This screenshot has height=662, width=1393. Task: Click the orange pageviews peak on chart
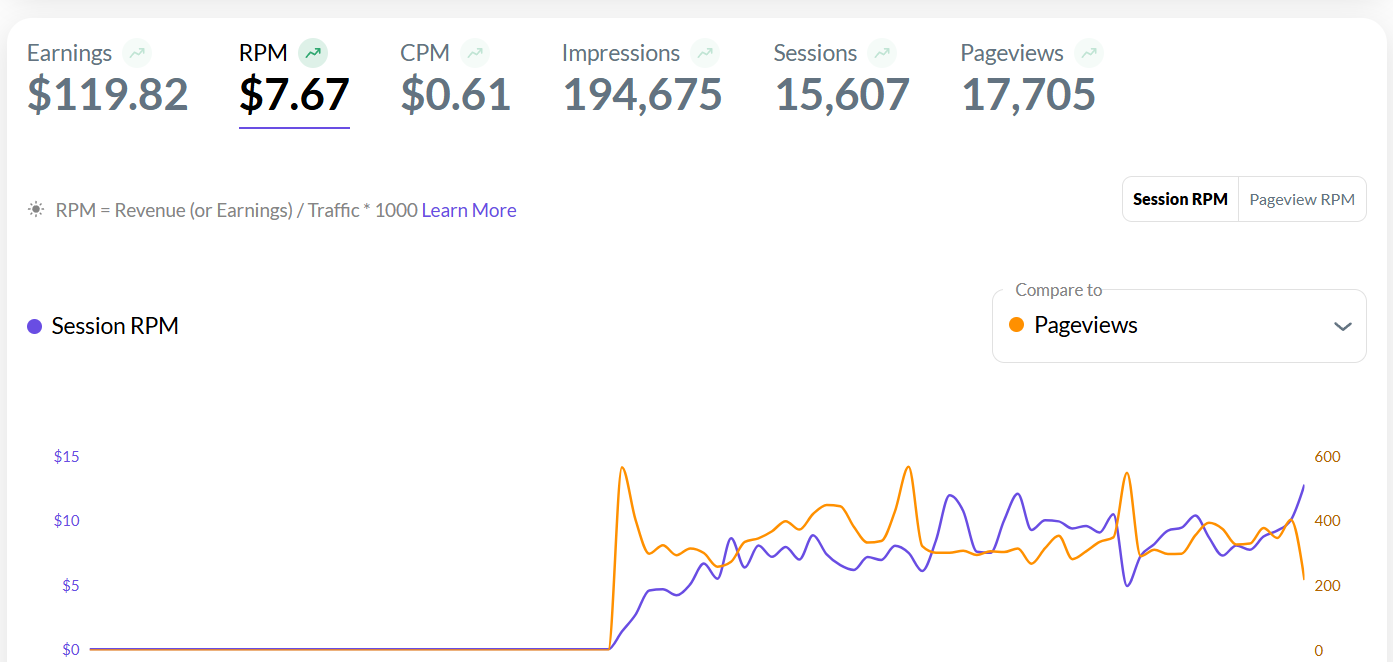click(x=622, y=468)
